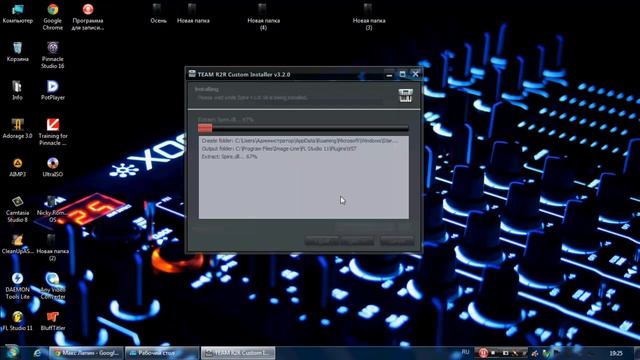Click the red recording tray icon
The width and height of the screenshot is (640, 360).
[483, 353]
